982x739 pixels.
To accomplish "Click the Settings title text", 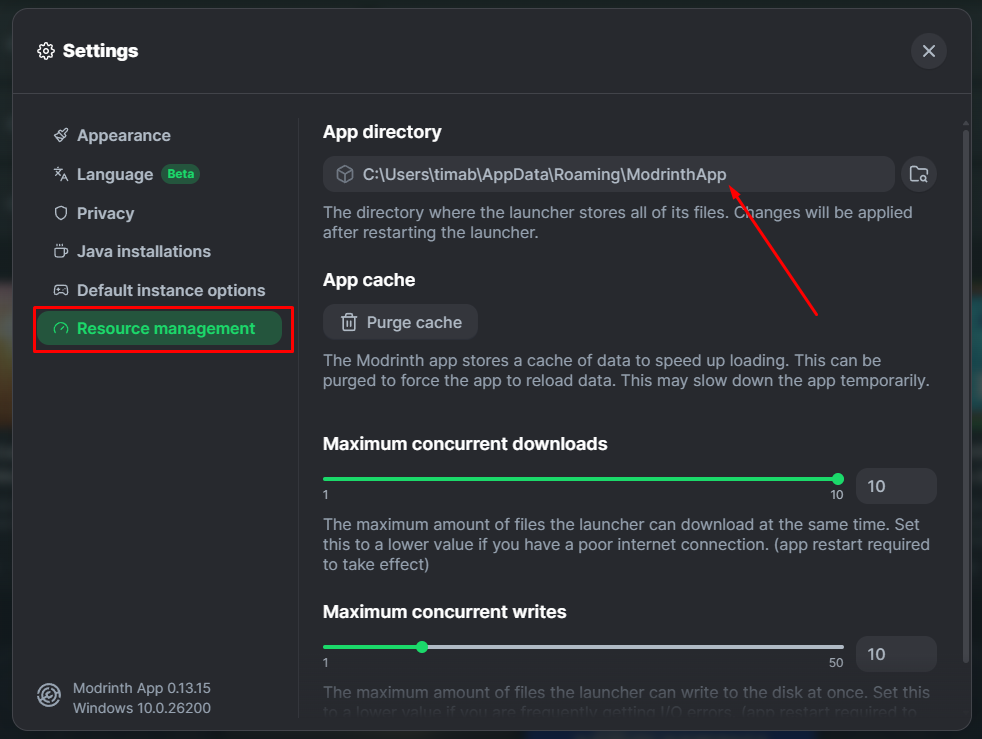I will click(x=100, y=51).
